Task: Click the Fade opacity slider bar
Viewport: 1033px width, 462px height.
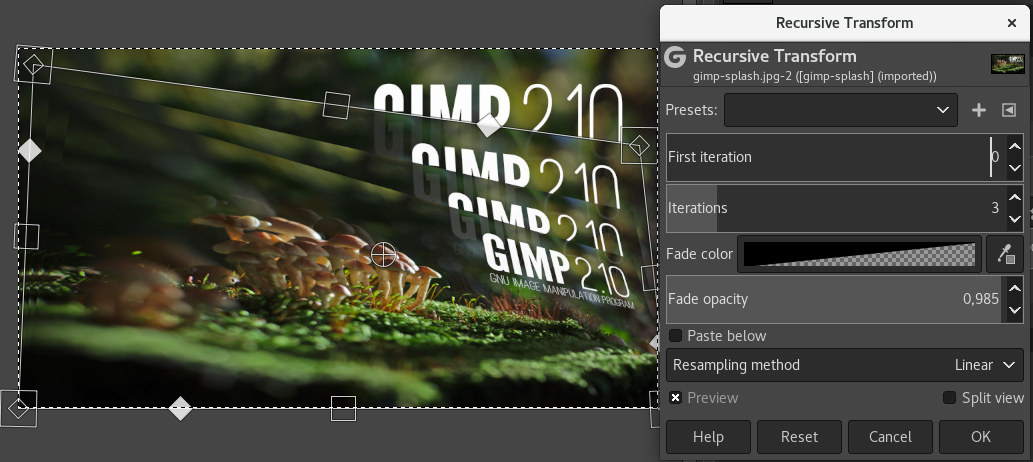Action: (836, 299)
